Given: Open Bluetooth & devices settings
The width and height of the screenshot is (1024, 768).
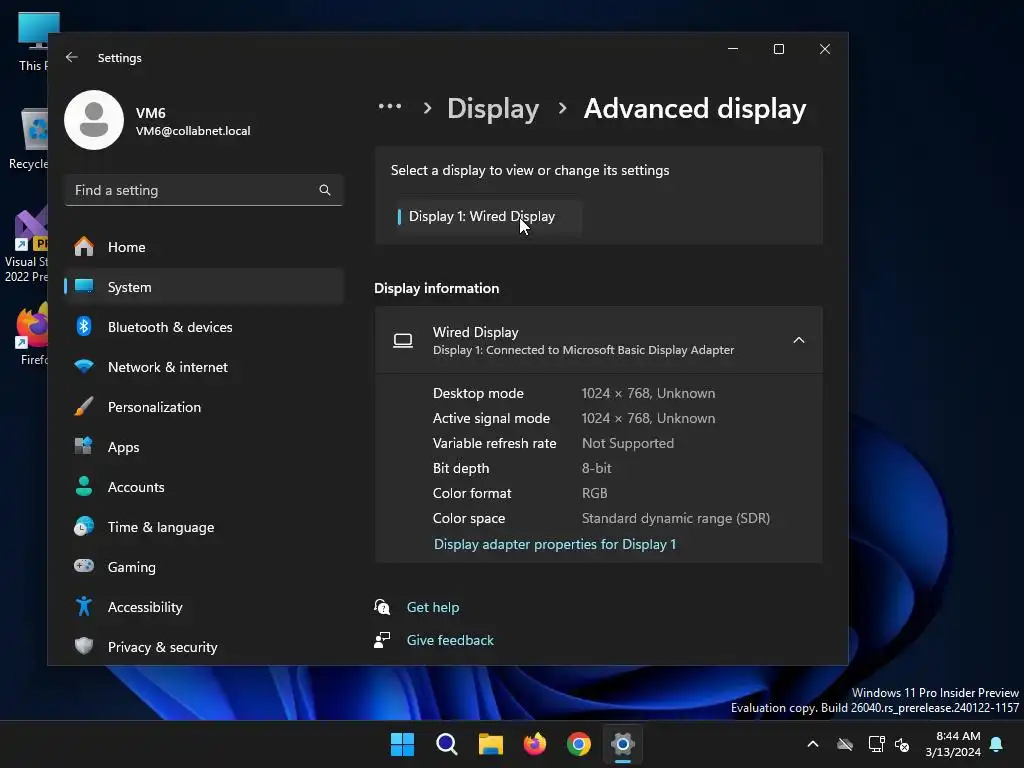Looking at the screenshot, I should pos(204,327).
